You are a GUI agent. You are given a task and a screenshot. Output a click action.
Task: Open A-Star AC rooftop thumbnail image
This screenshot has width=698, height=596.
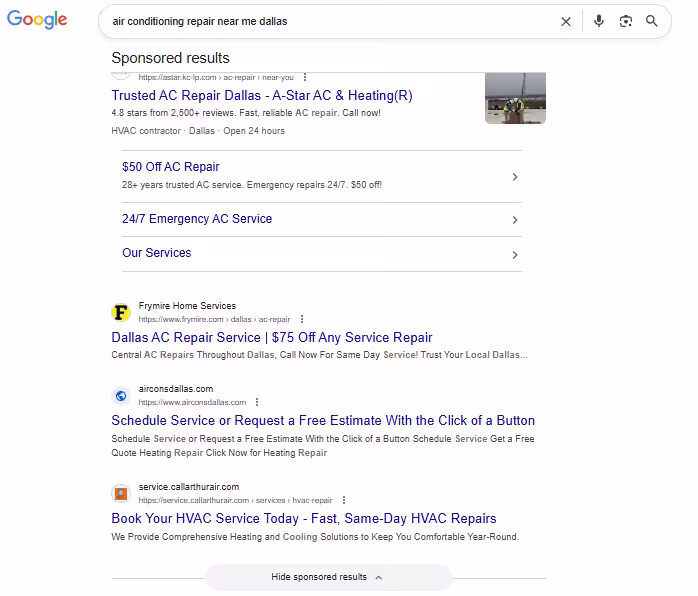tap(515, 98)
